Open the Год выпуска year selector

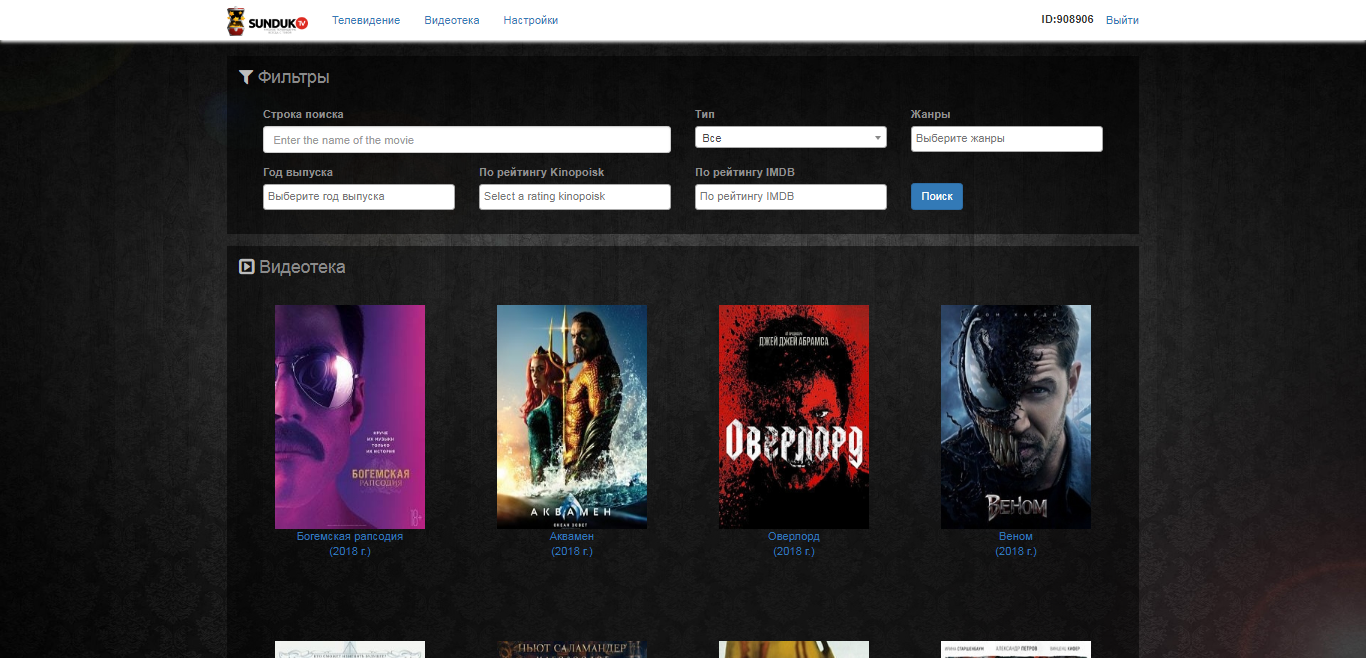tap(358, 197)
